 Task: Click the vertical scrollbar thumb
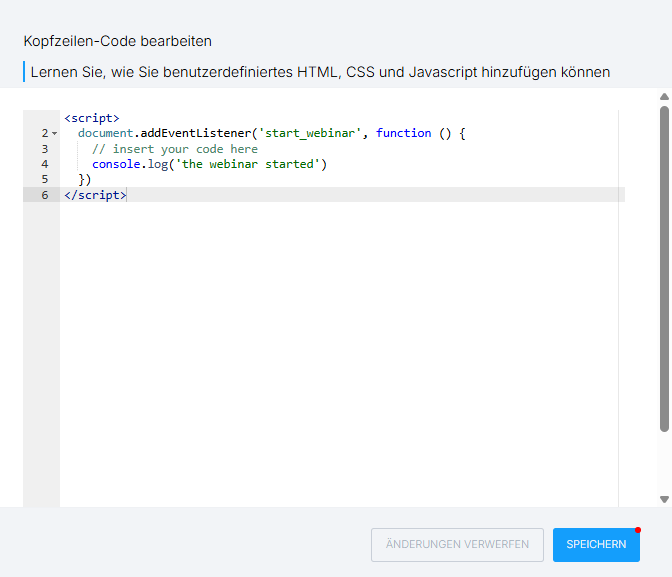click(664, 269)
